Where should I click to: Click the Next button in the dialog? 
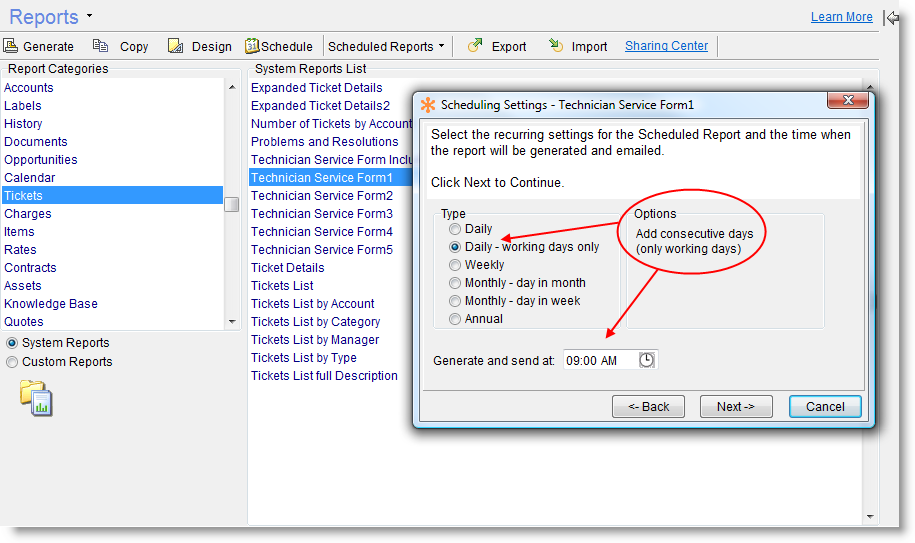point(735,407)
